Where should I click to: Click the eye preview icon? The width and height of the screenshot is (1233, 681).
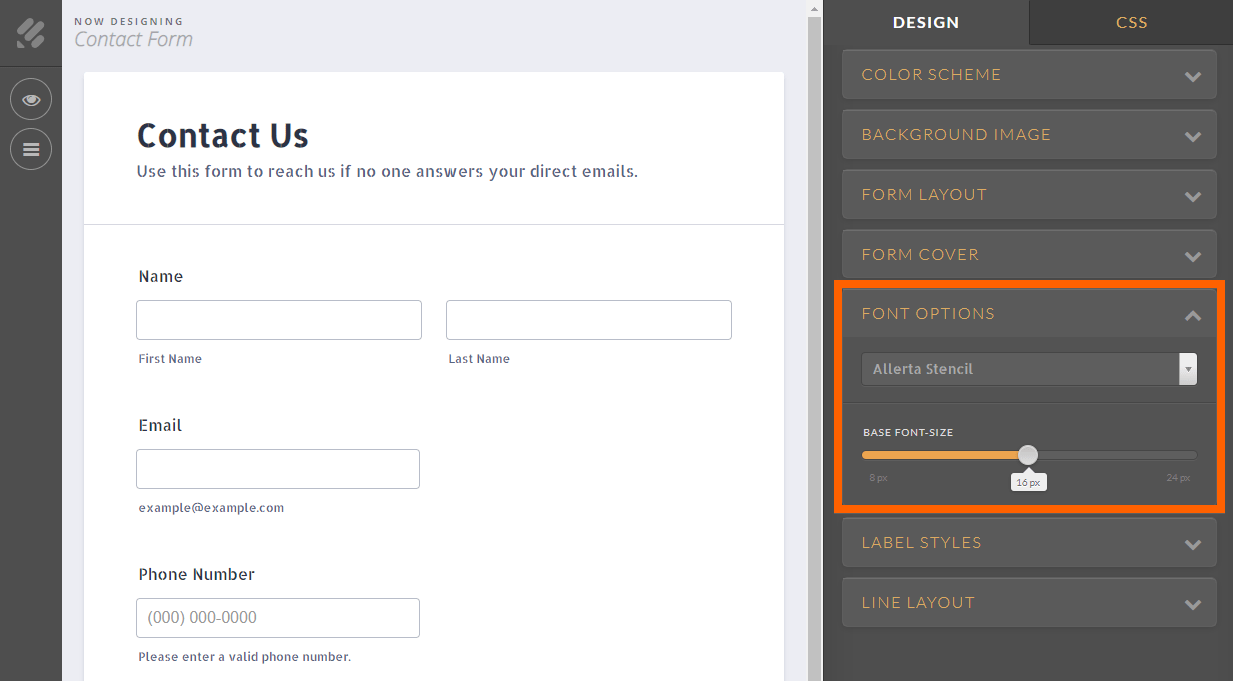point(31,100)
